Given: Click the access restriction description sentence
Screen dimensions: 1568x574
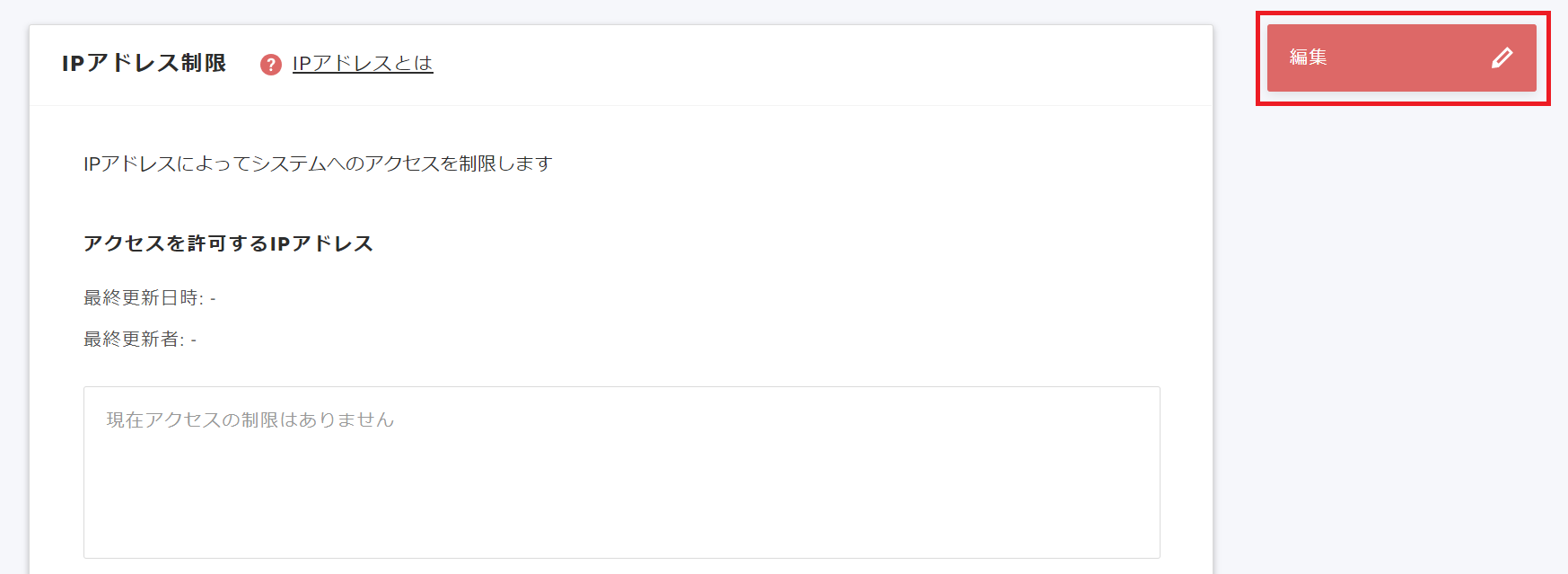Looking at the screenshot, I should click(x=318, y=163).
